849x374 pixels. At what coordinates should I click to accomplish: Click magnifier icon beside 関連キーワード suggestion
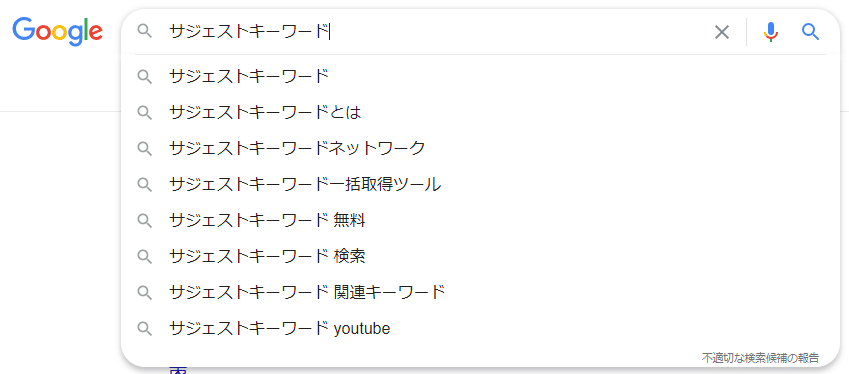145,292
